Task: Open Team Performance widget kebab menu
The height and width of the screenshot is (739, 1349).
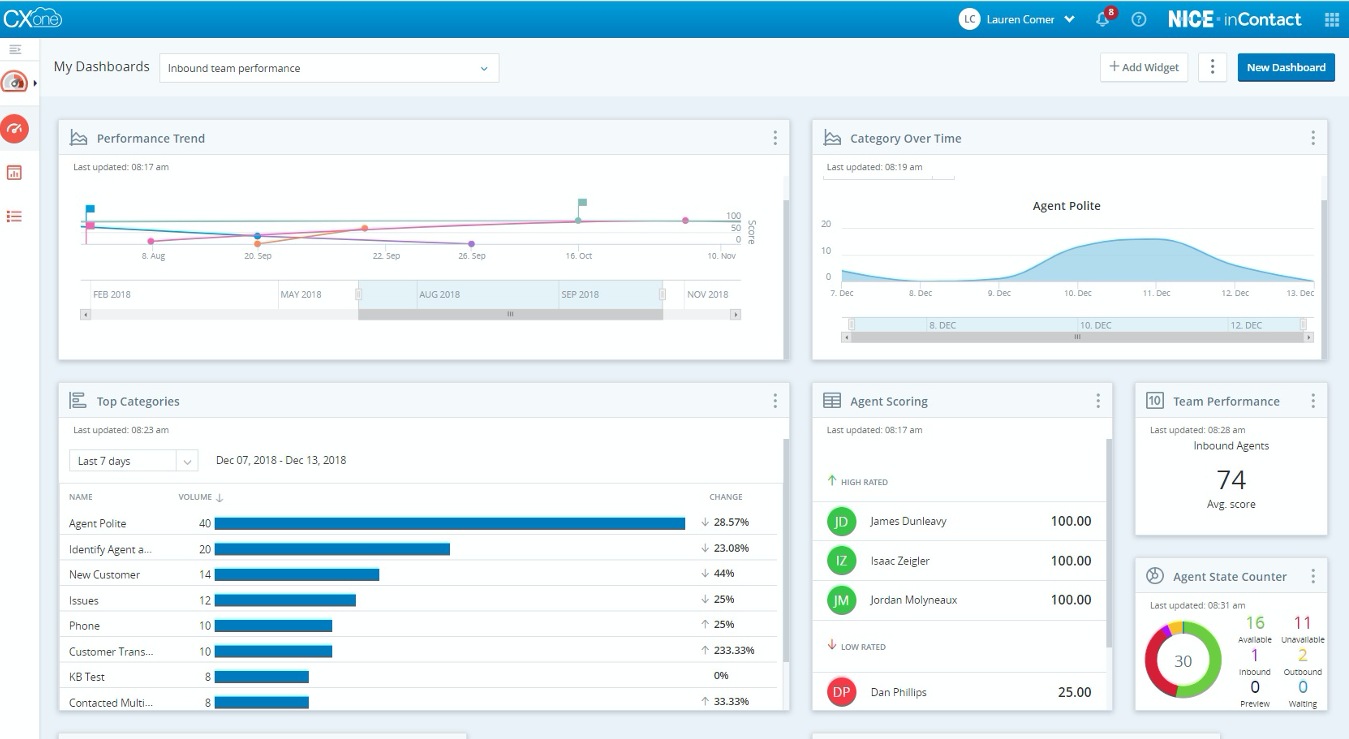Action: coord(1313,401)
